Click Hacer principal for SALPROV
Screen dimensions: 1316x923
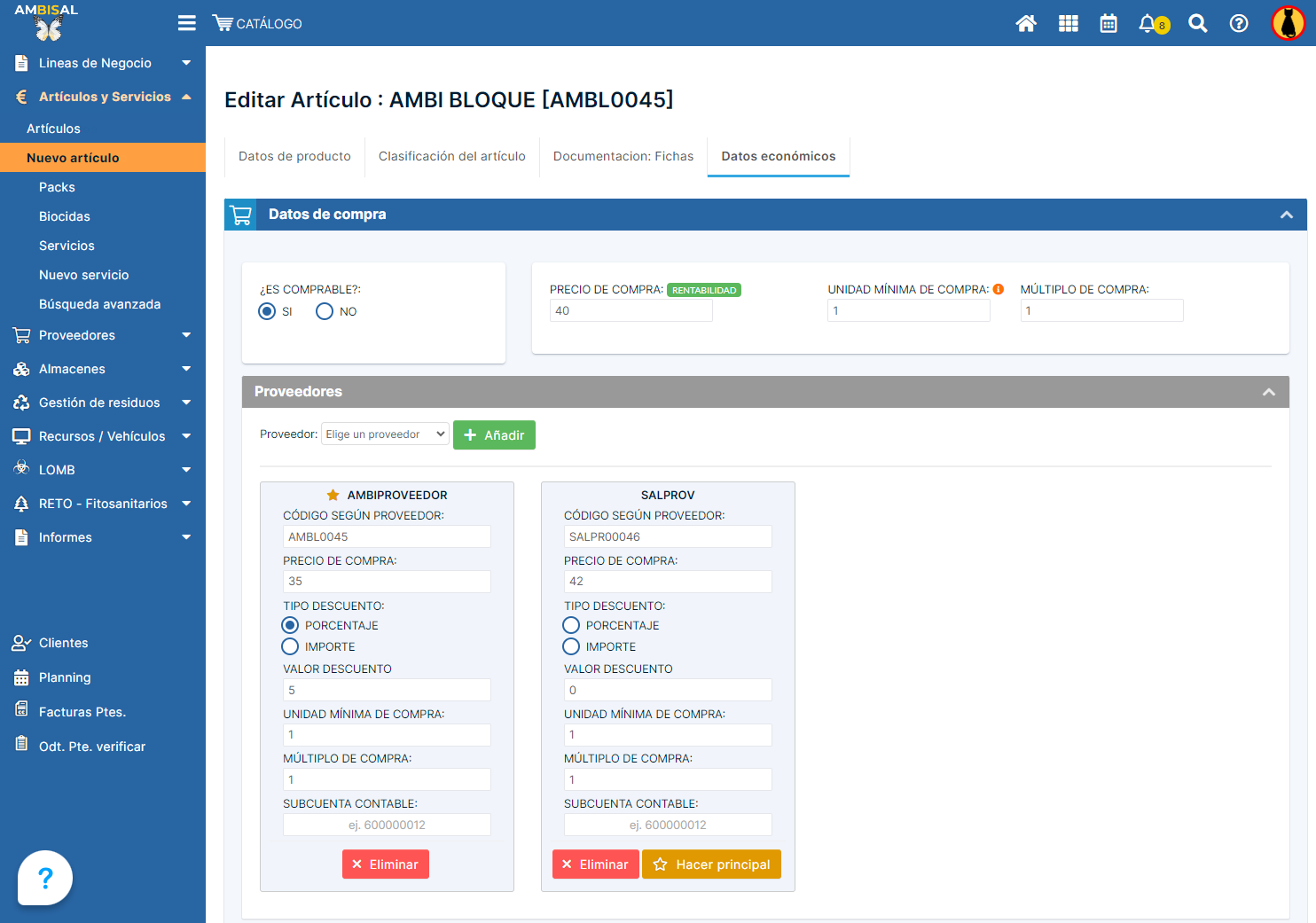coord(711,864)
